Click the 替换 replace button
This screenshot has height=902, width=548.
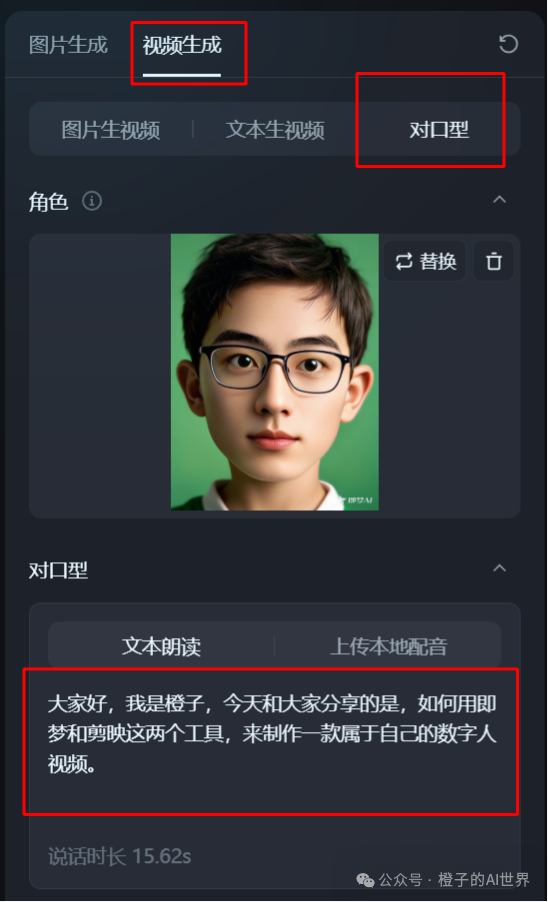(425, 261)
